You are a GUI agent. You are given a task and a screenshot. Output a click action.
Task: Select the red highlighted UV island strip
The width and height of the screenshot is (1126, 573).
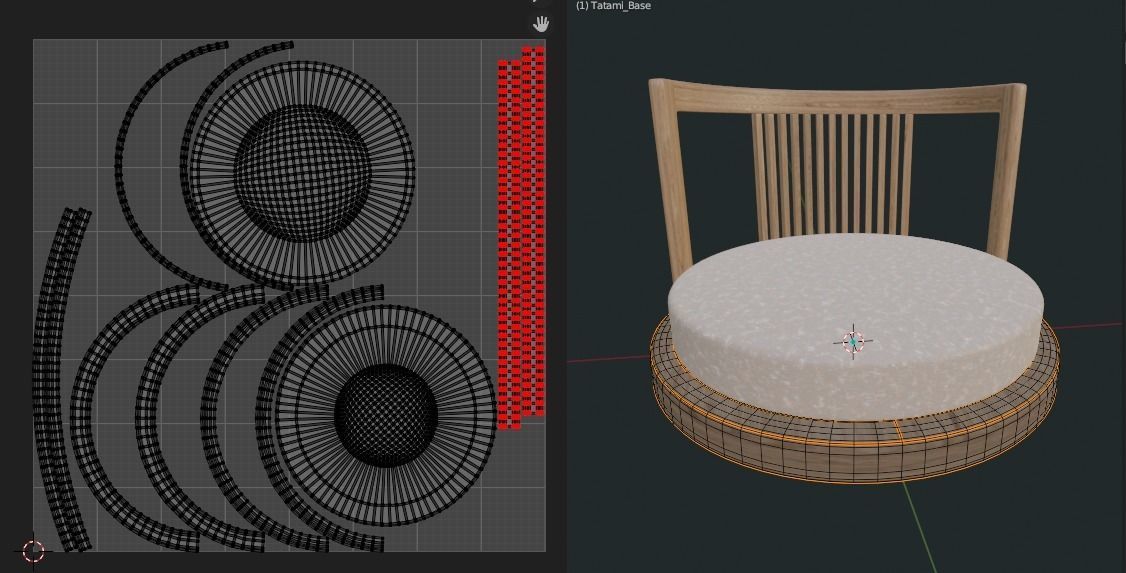click(521, 238)
